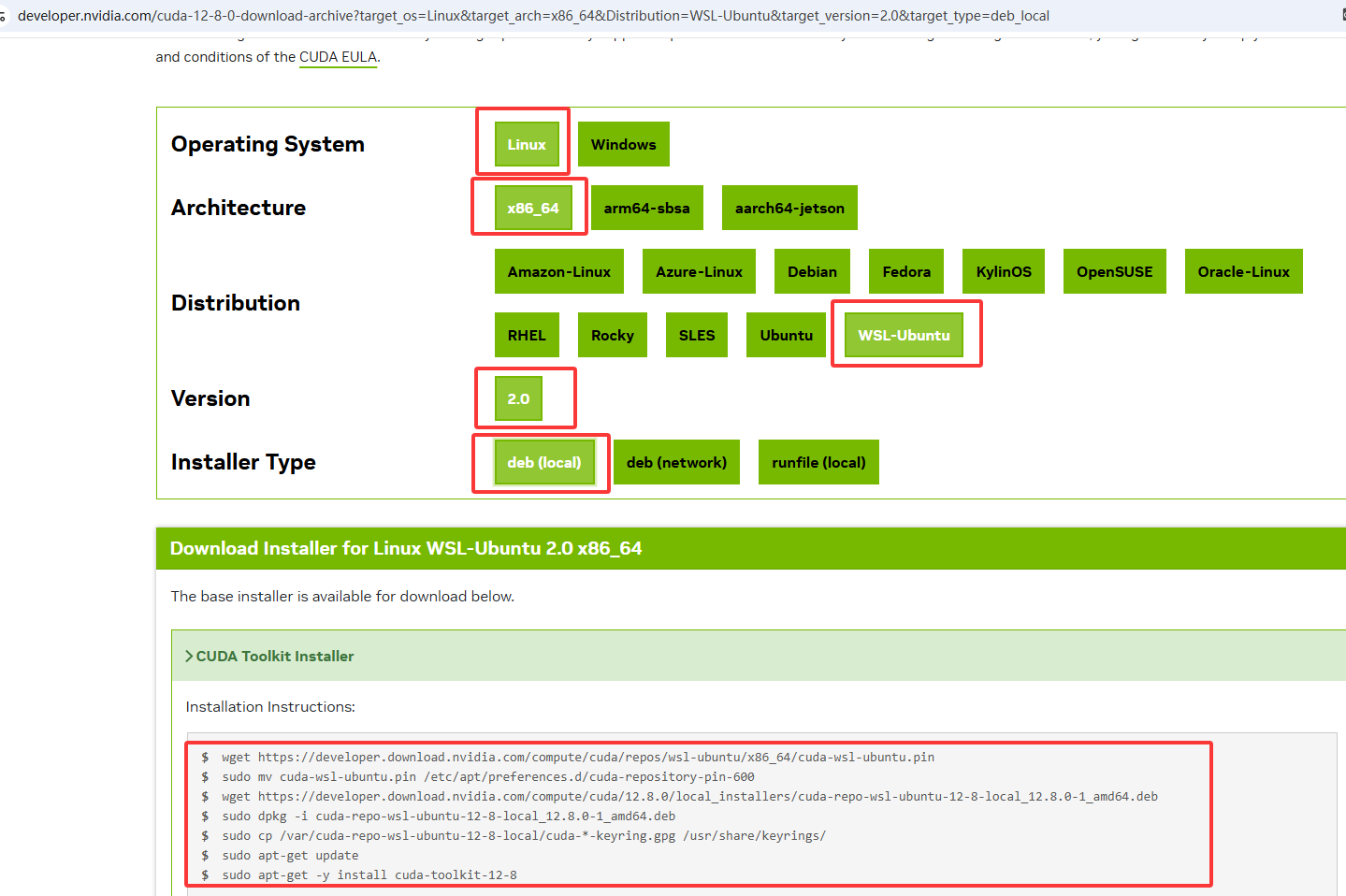Viewport: 1346px width, 896px height.
Task: Pick the Rocky distribution button
Action: pyautogui.click(x=612, y=335)
